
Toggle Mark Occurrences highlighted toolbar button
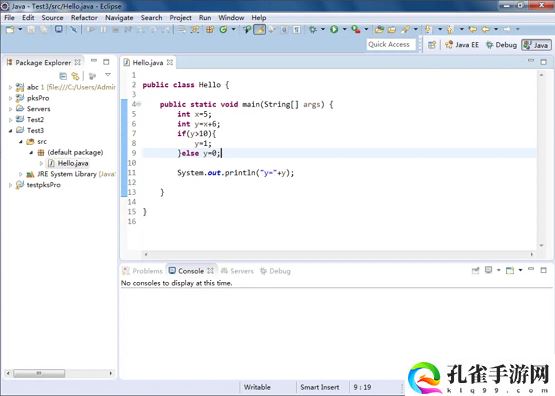pyautogui.click(x=259, y=29)
